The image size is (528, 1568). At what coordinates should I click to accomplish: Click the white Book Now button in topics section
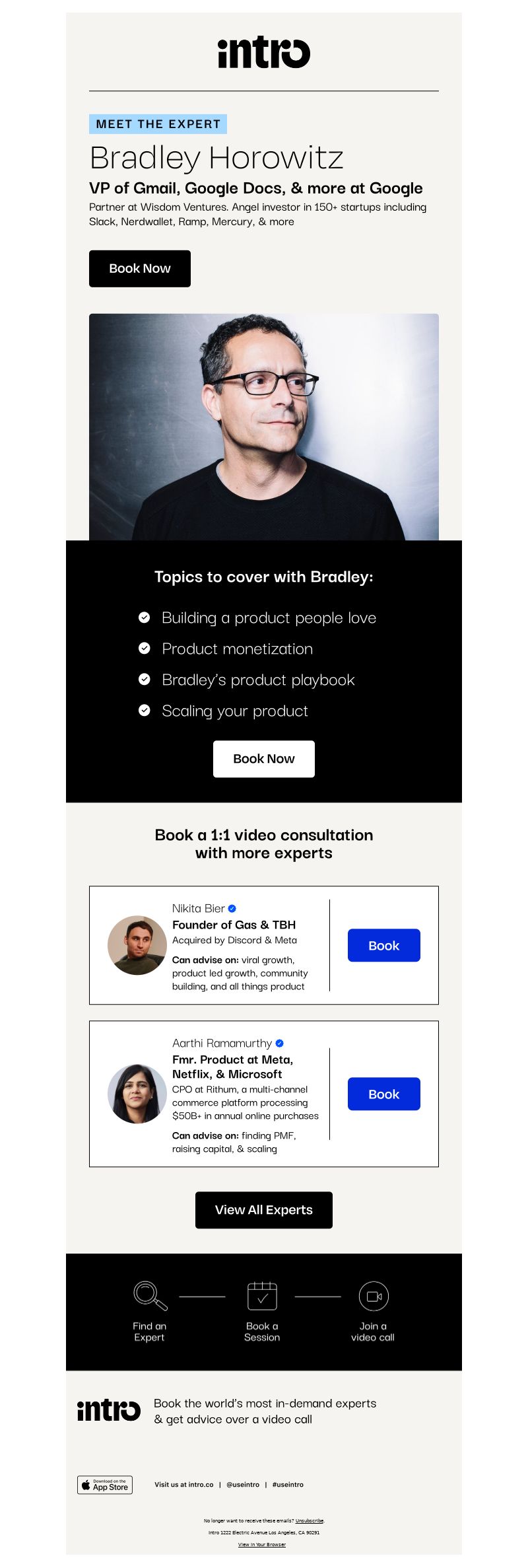[x=264, y=759]
